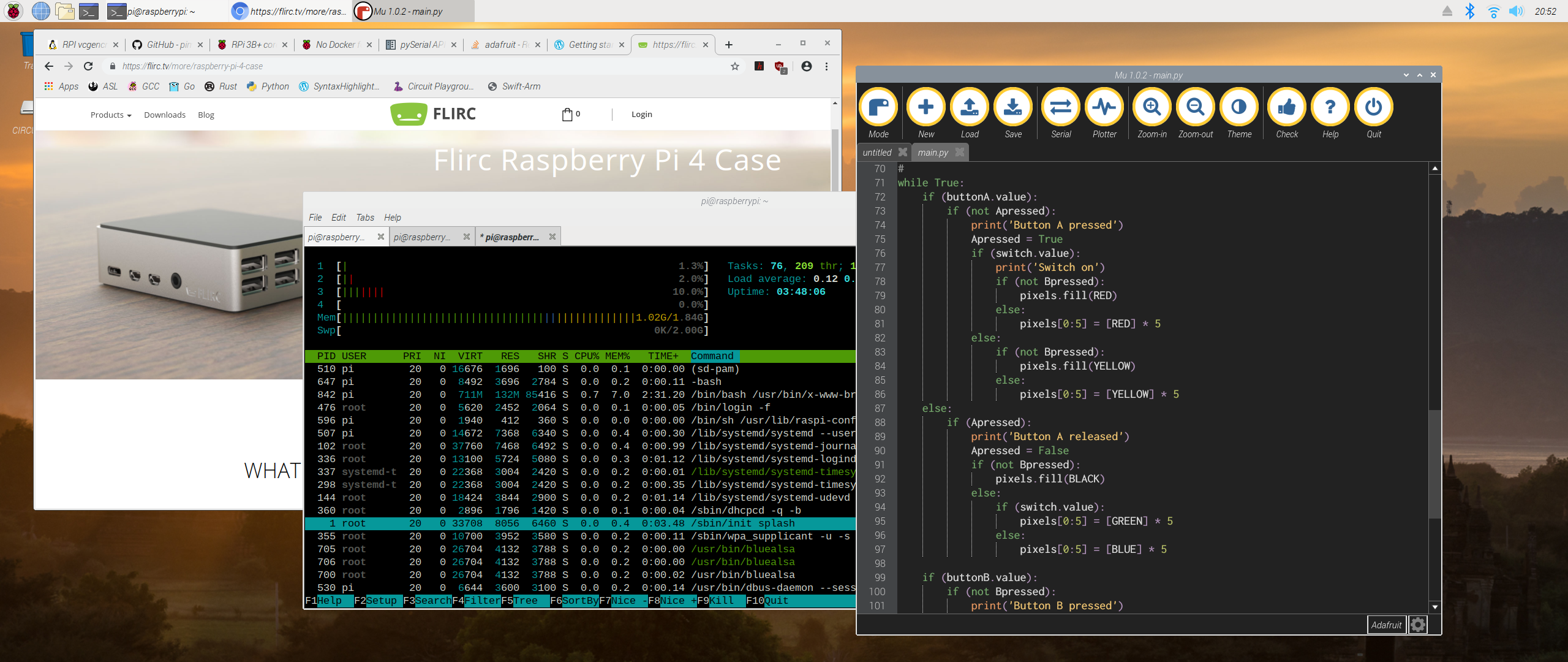Quit the Mu editor

click(x=1374, y=113)
